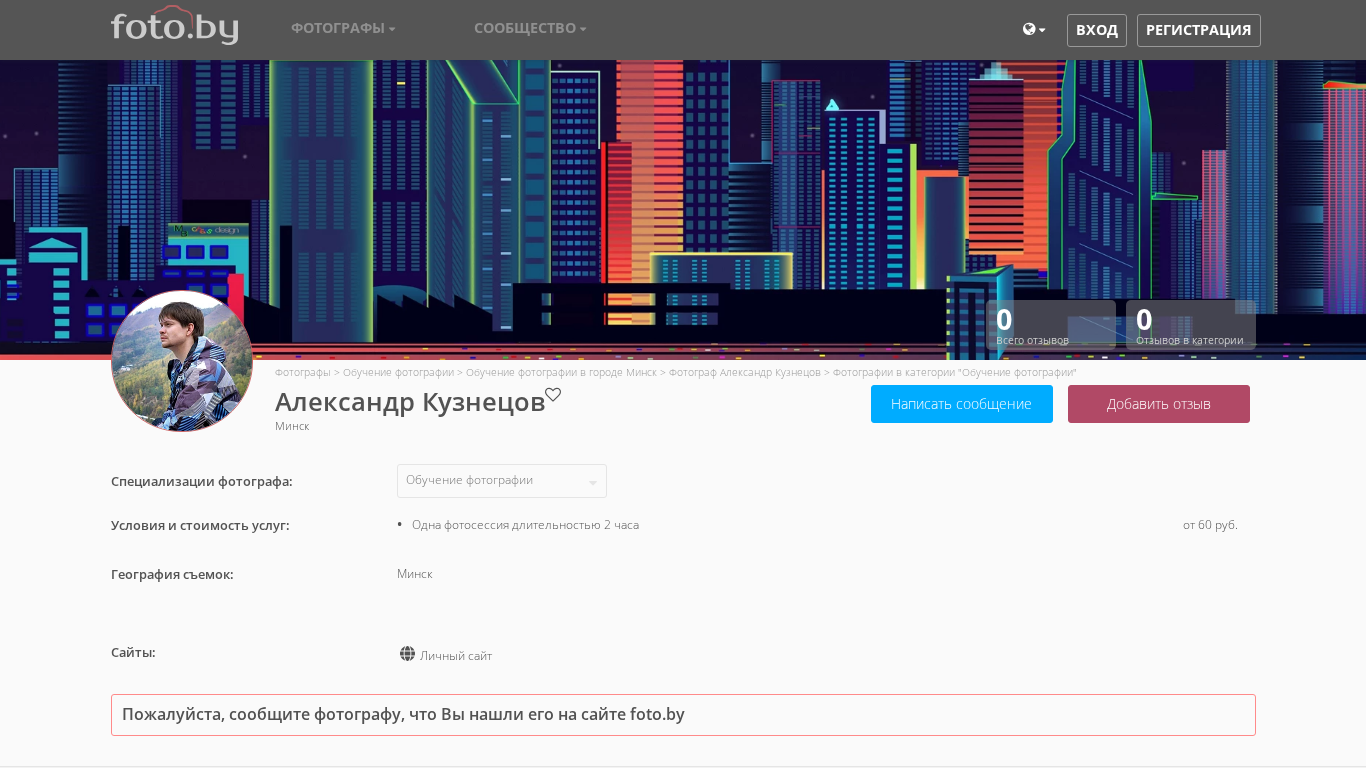Select the Фотограф Александр Кузнецов breadcrumb
The height and width of the screenshot is (768, 1366).
click(744, 373)
